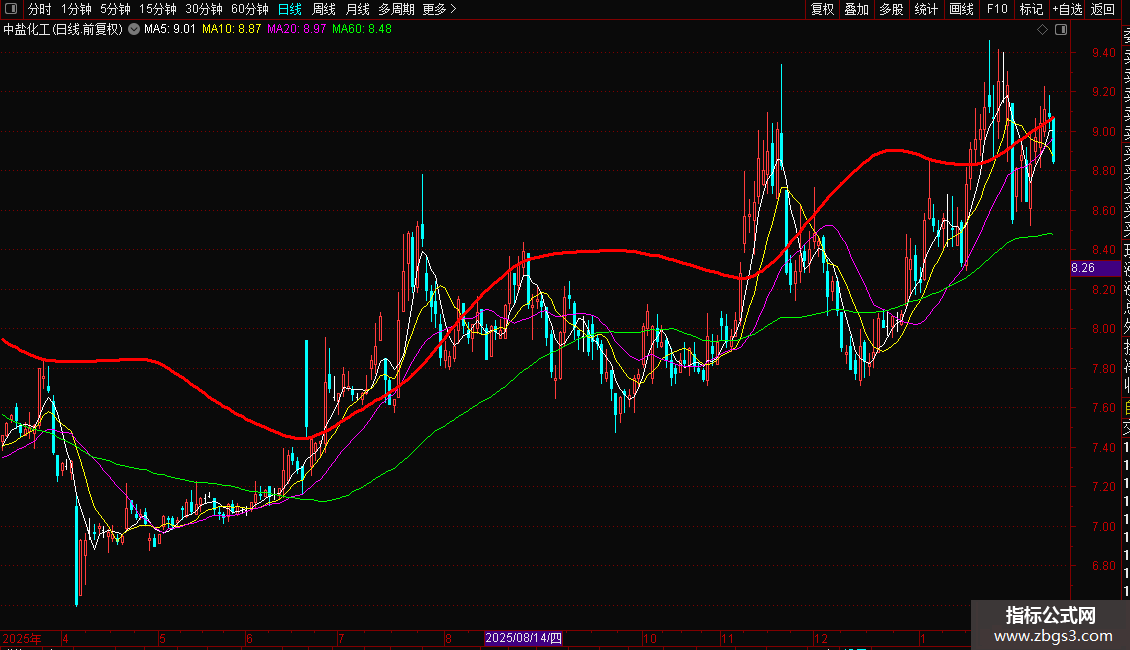Screen dimensions: 1130x650
Task: Toggle the left sidebar panel icon
Action: pyautogui.click(x=11, y=9)
